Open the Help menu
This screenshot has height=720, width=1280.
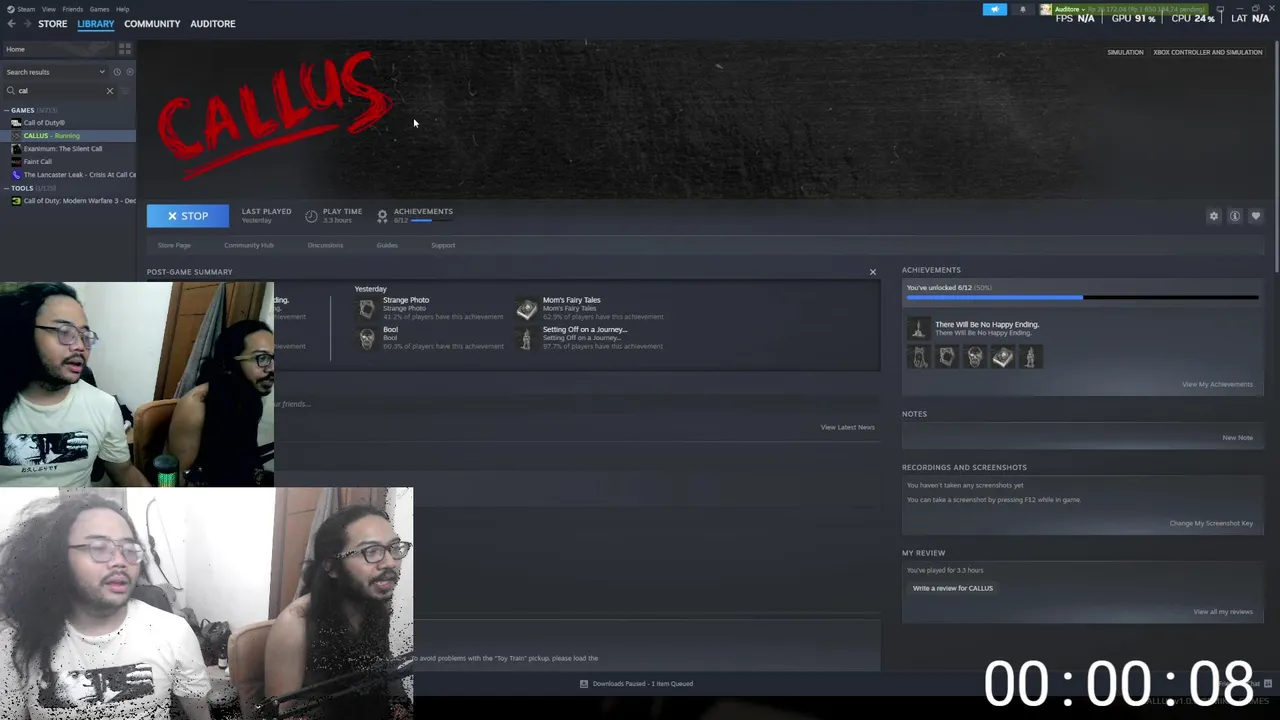click(122, 9)
